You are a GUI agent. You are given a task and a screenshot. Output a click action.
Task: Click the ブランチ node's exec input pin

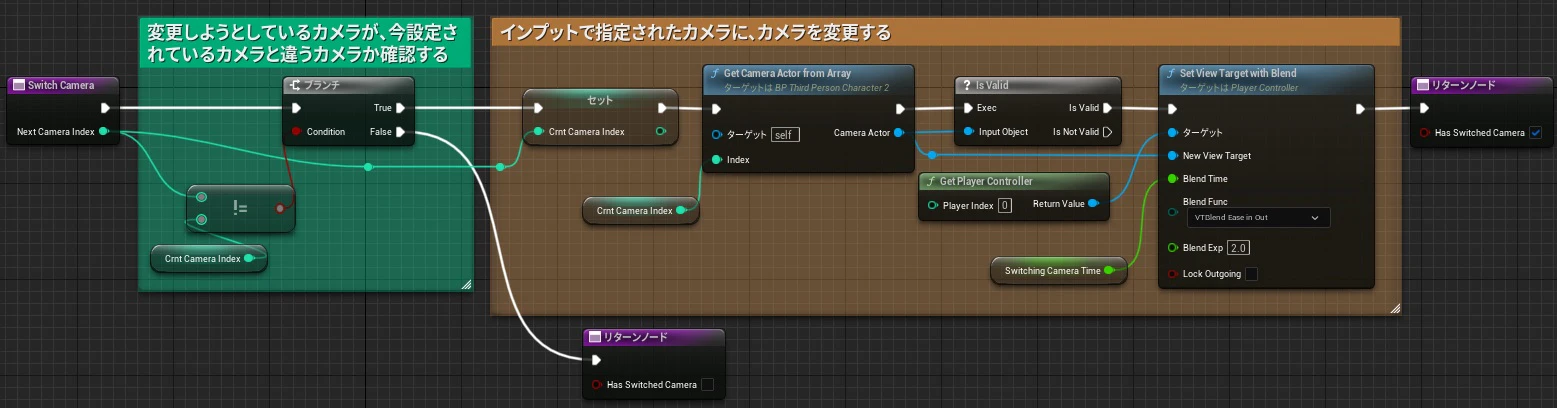296,108
